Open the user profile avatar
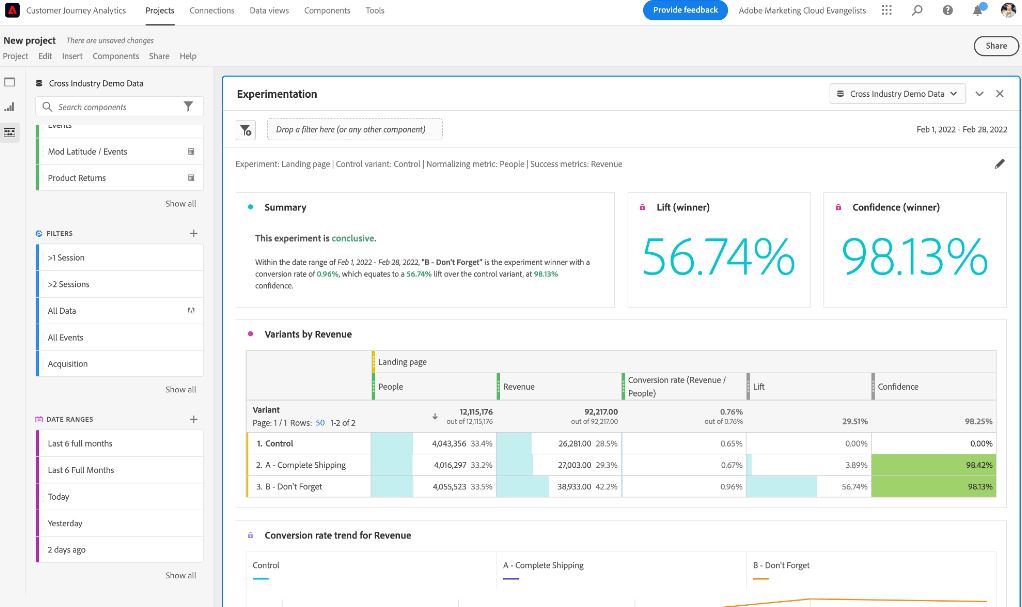This screenshot has width=1022, height=607. coord(1008,10)
